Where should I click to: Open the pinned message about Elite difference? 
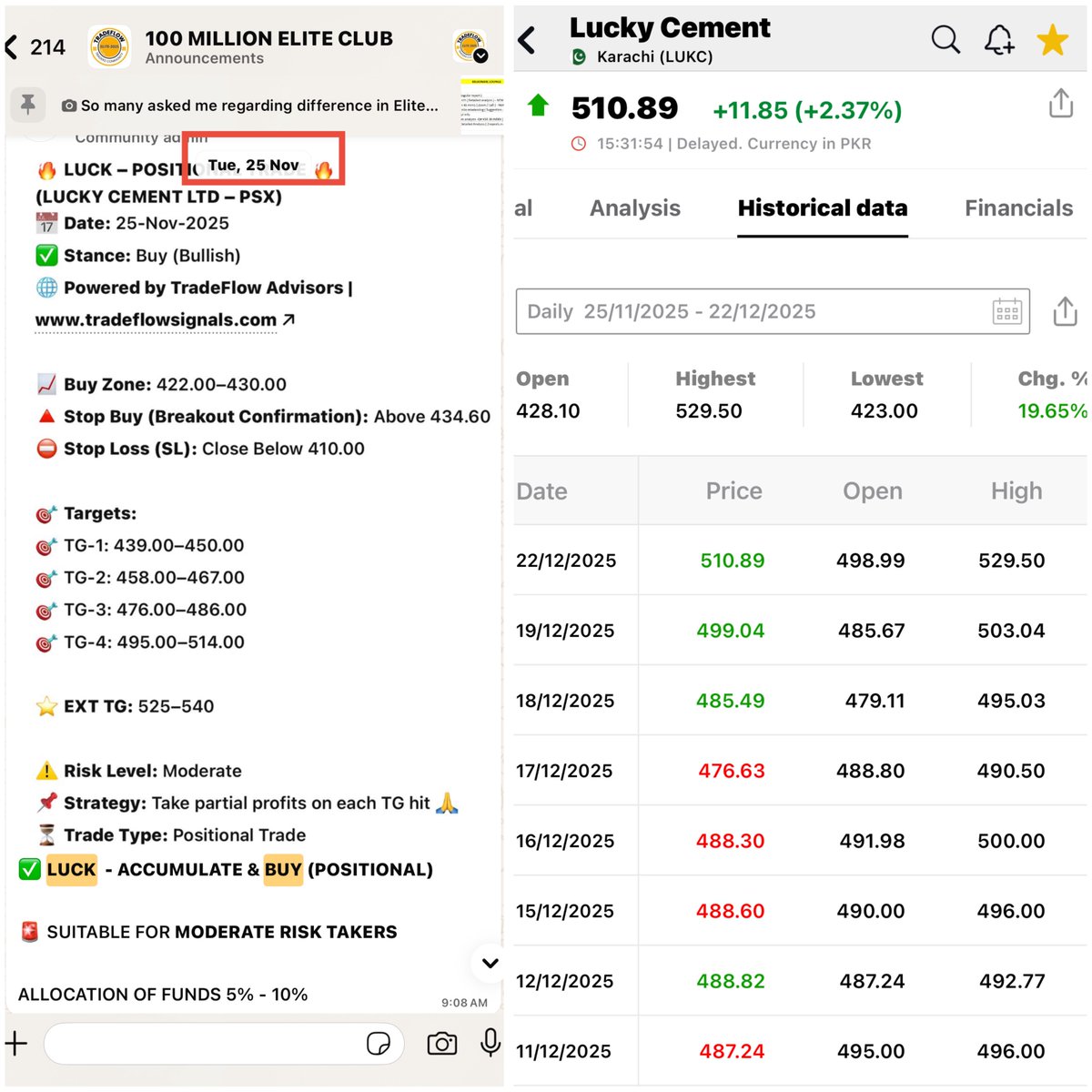coord(250,106)
